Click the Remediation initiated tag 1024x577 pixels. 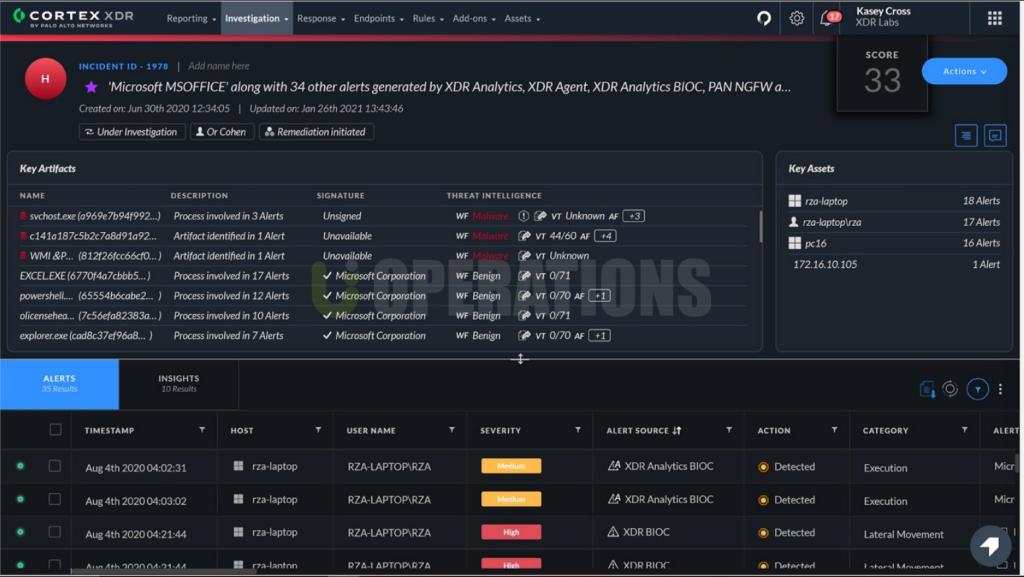(x=317, y=132)
